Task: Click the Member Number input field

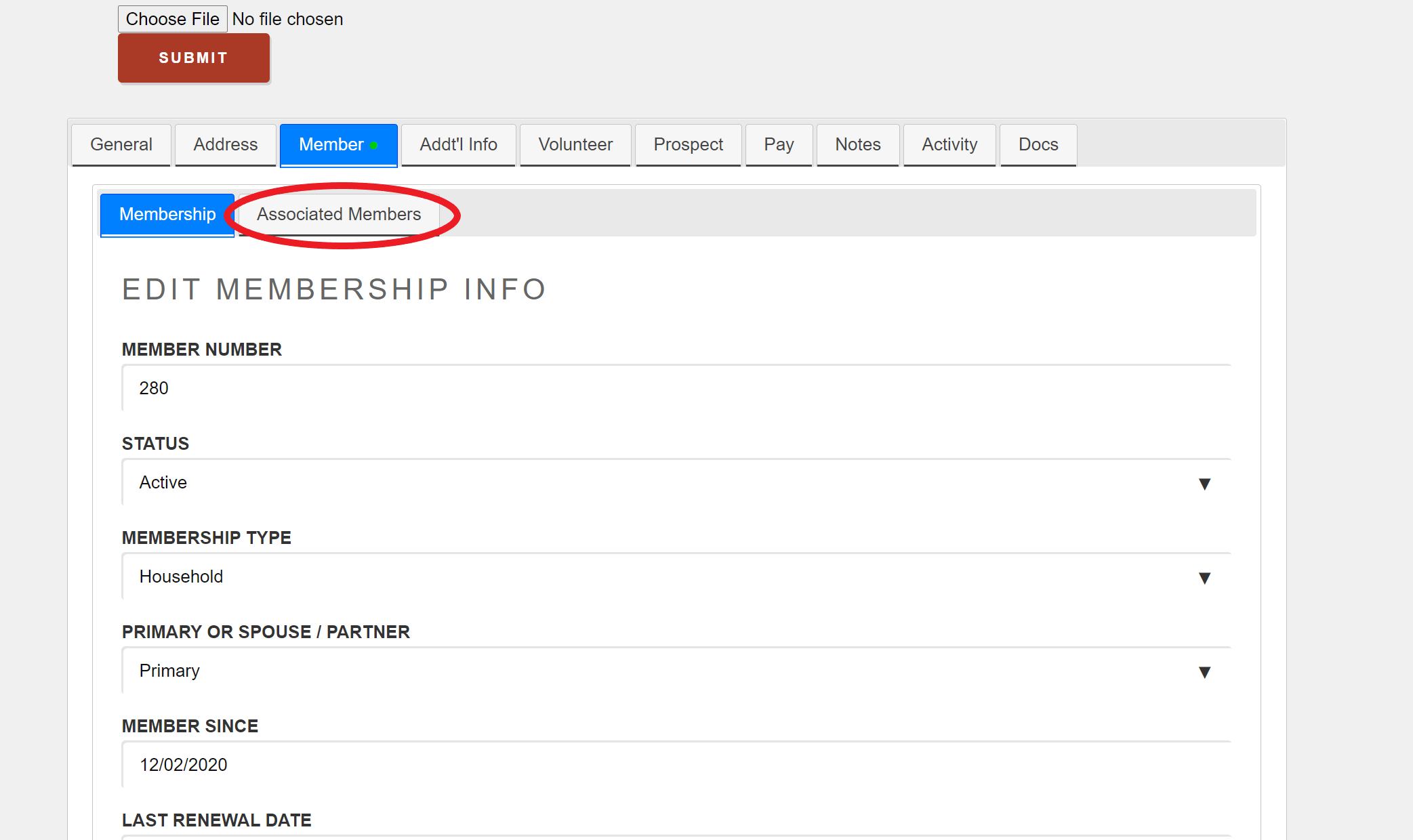Action: pos(676,388)
